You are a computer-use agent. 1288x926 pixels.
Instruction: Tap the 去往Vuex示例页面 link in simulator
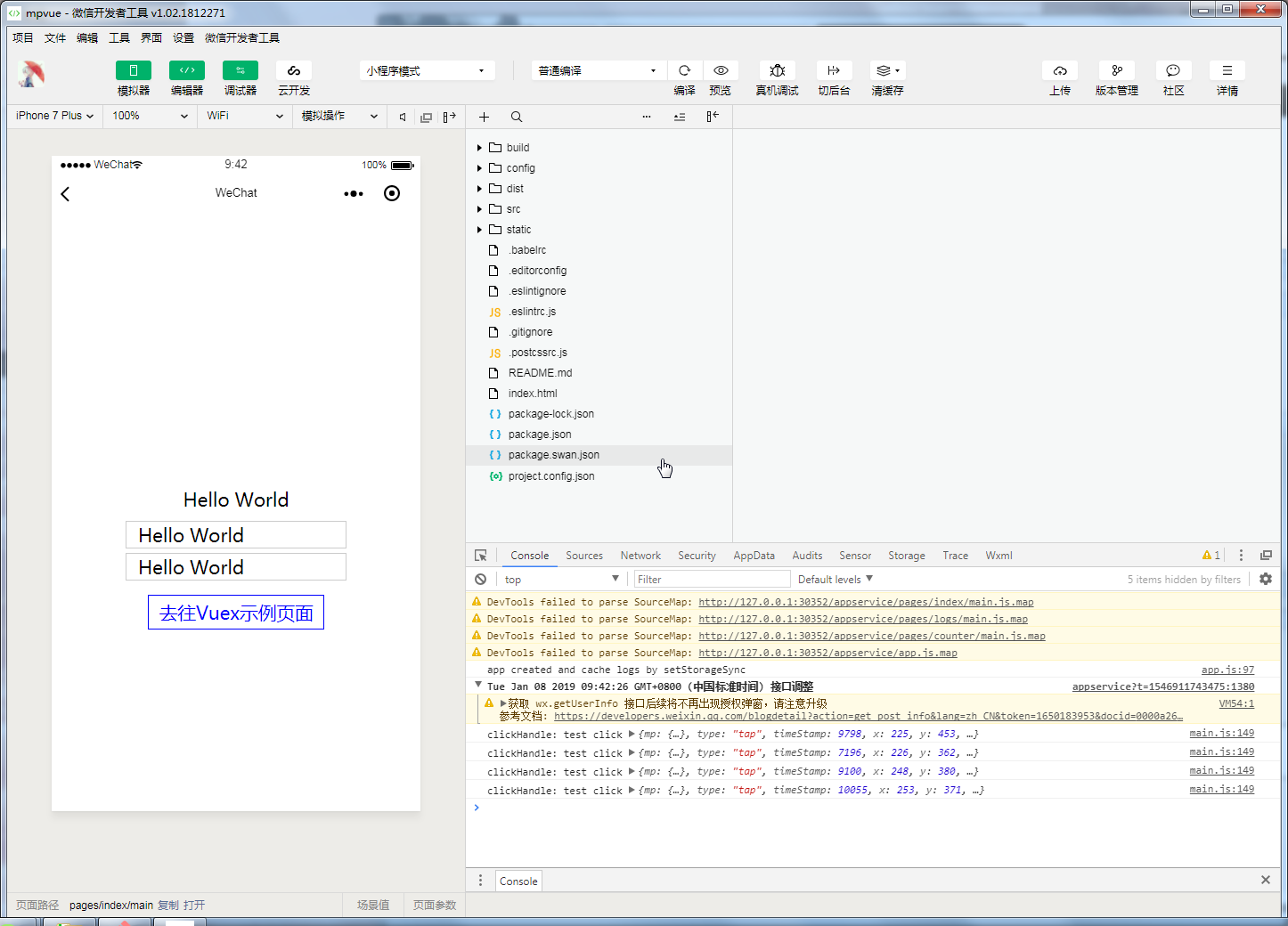(236, 613)
